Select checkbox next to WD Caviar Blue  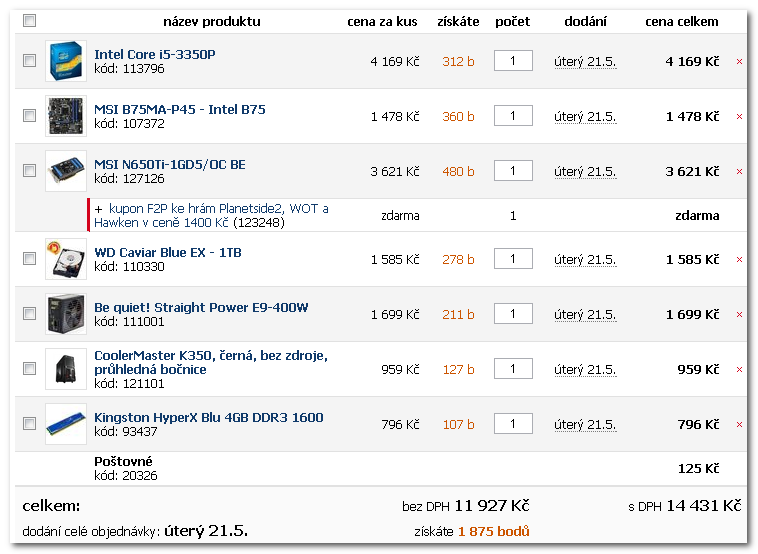click(29, 259)
